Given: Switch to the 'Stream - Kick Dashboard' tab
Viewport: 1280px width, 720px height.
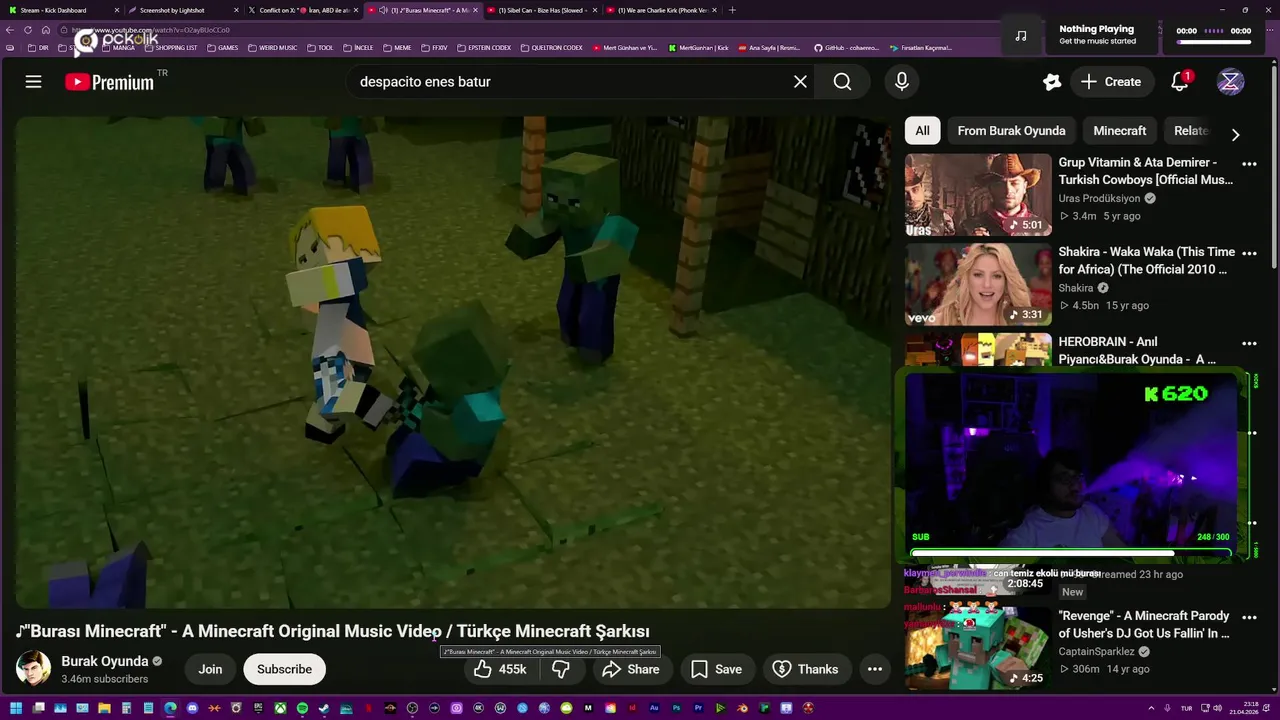Looking at the screenshot, I should pyautogui.click(x=62, y=10).
